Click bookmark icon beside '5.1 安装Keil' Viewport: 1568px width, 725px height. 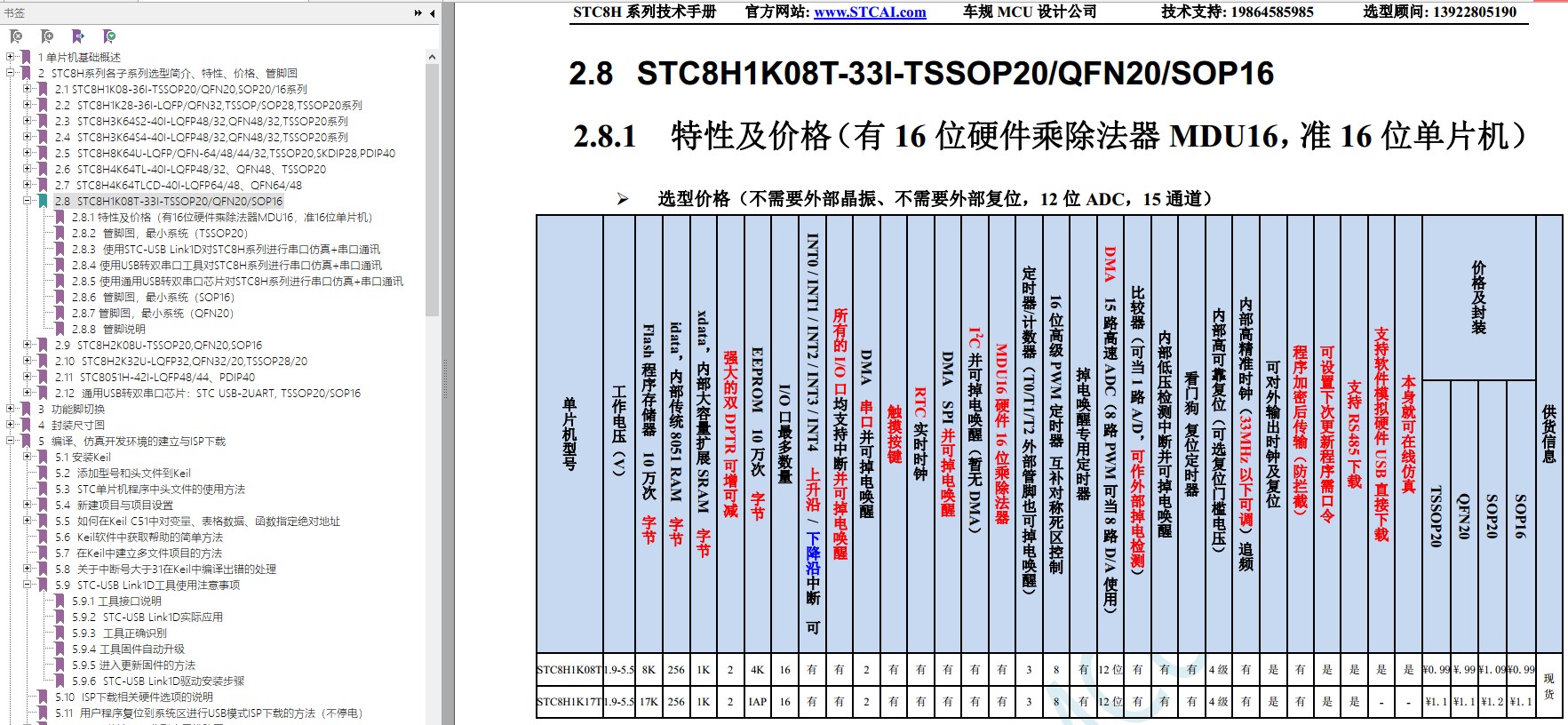click(44, 457)
